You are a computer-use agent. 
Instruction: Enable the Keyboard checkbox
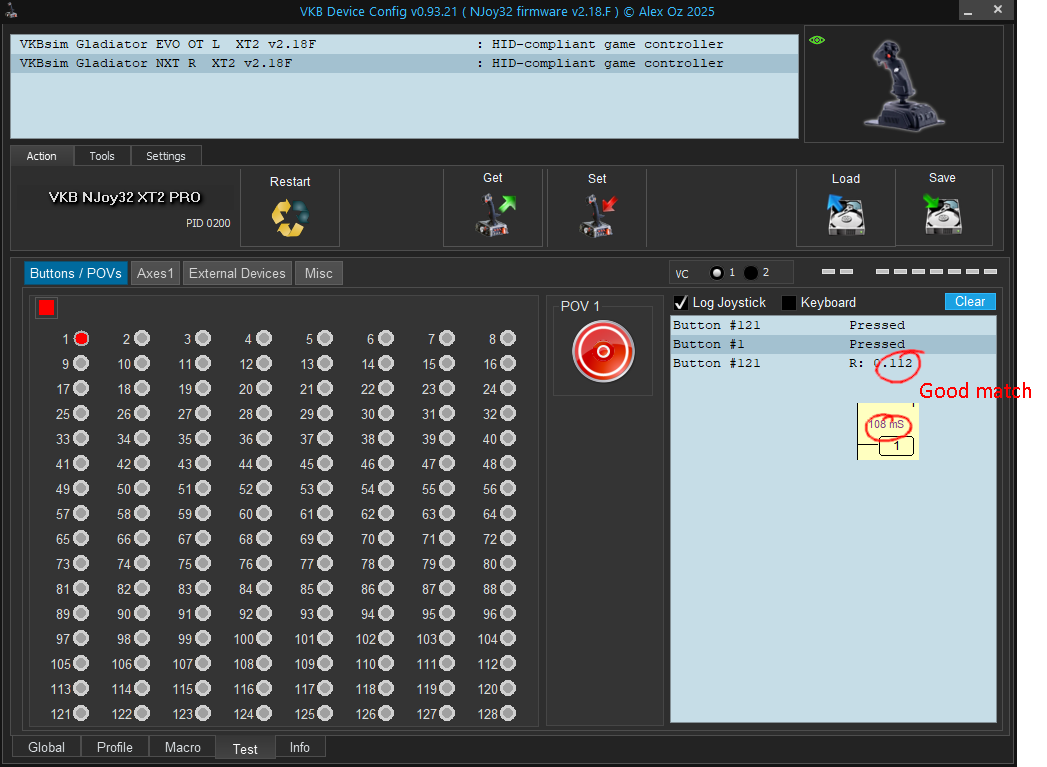click(x=789, y=302)
